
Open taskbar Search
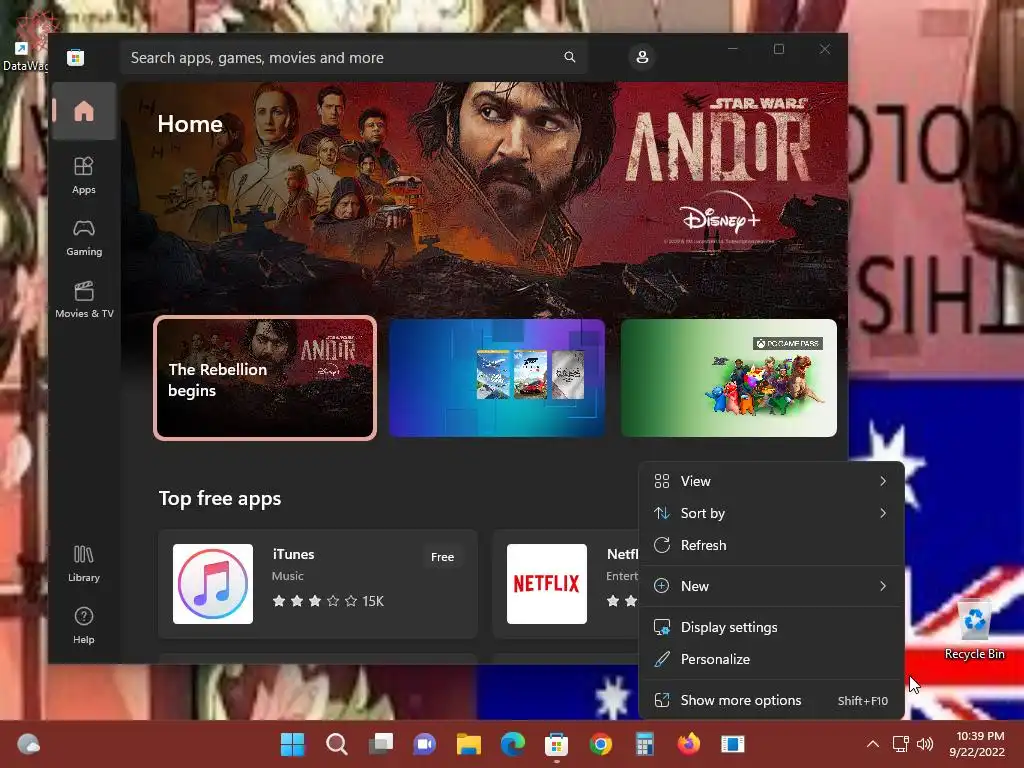click(x=336, y=744)
